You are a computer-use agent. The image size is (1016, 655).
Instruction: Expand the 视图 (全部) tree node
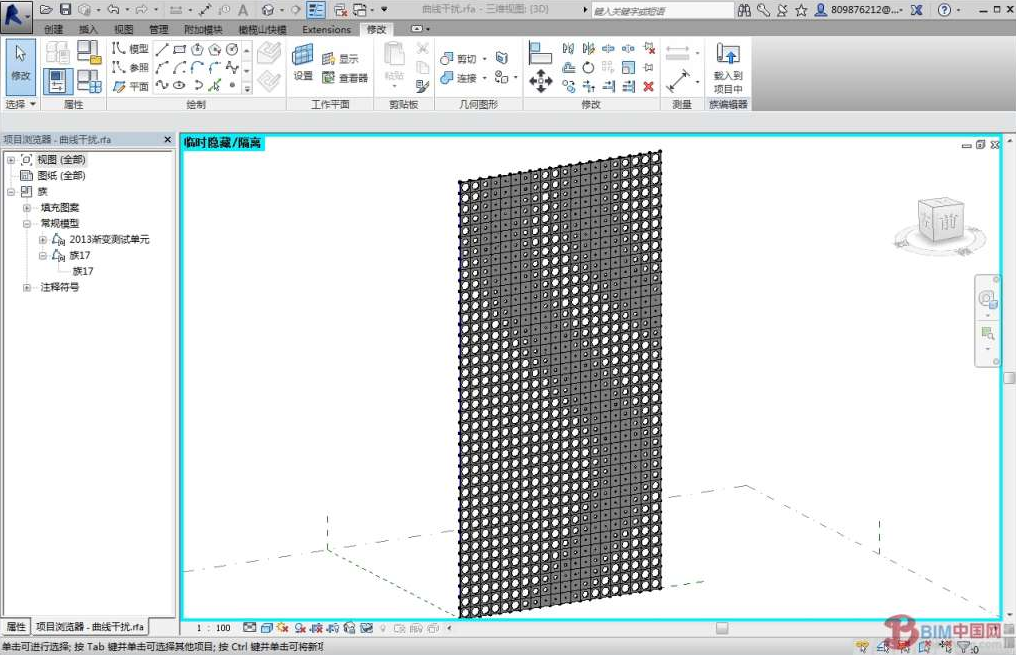(x=11, y=160)
